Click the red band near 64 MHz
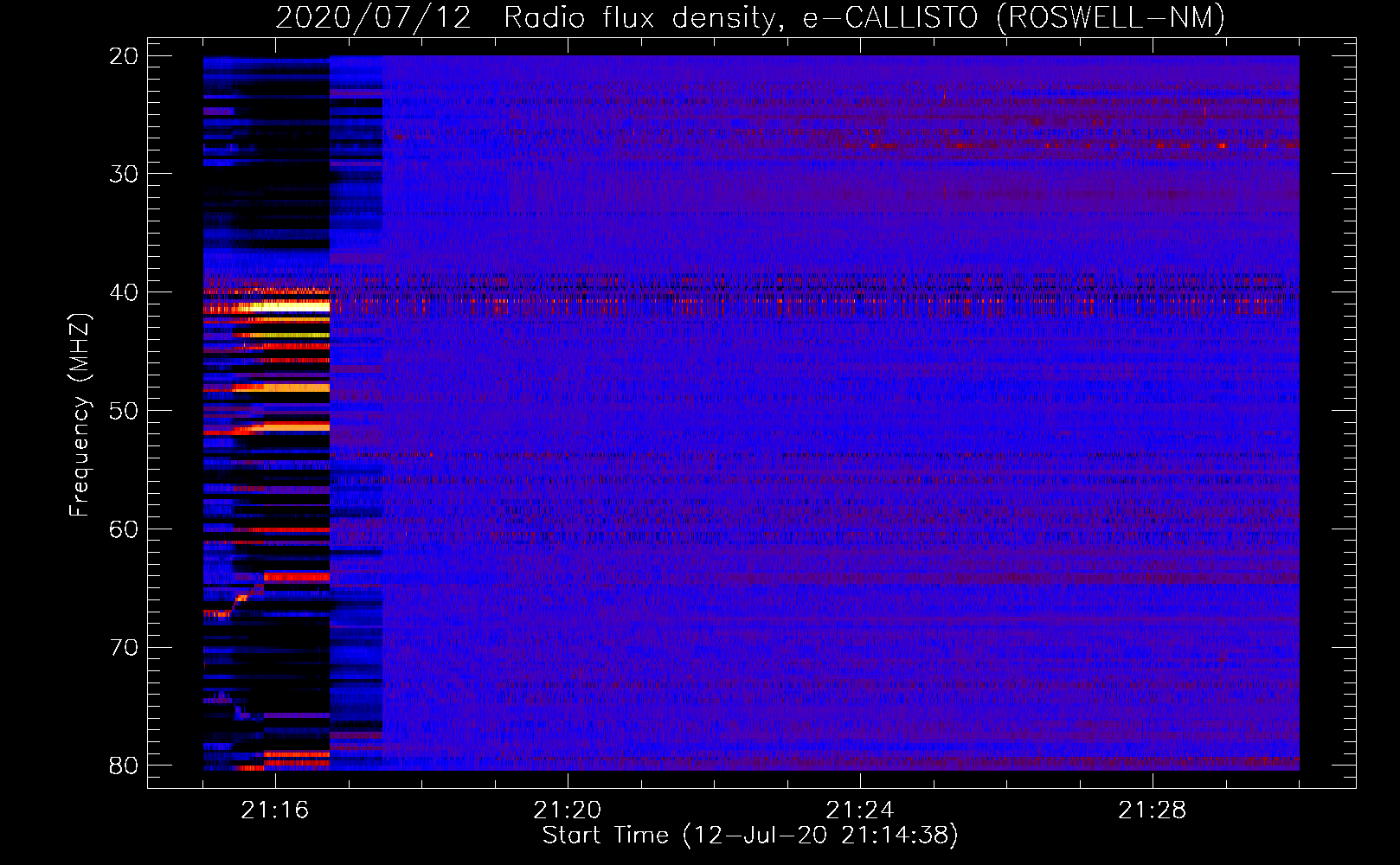 (297, 576)
